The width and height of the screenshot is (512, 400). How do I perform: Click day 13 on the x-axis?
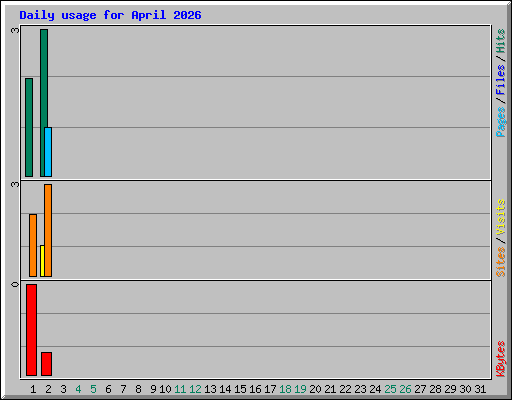tap(210, 389)
